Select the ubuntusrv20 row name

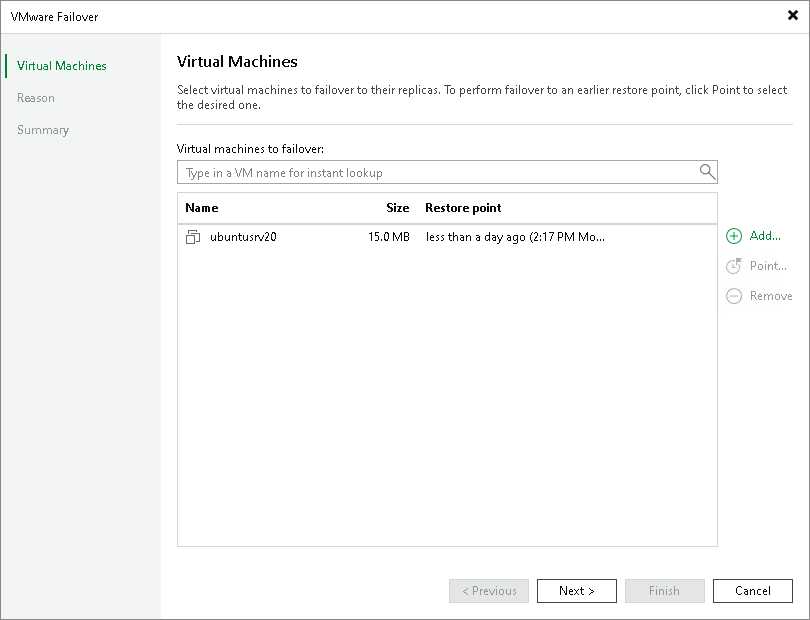tap(243, 237)
